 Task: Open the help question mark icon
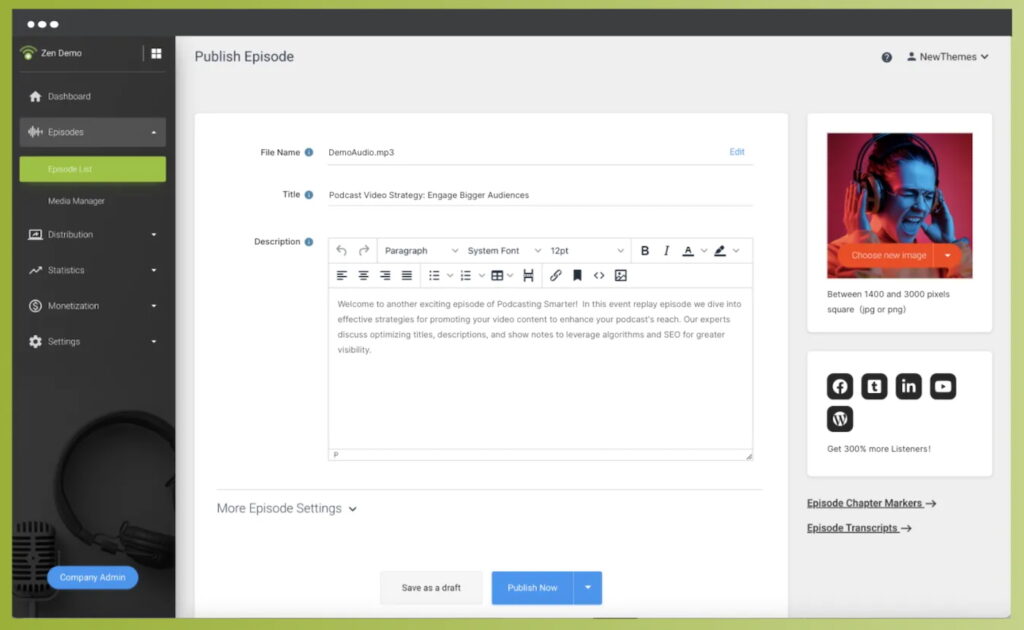point(886,58)
